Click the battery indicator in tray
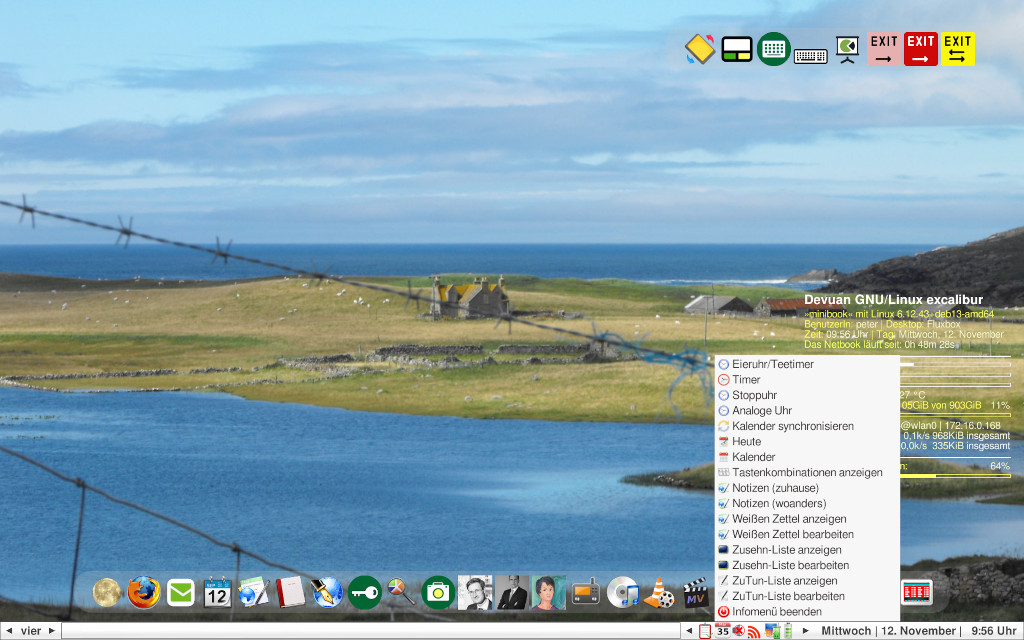 pos(787,631)
